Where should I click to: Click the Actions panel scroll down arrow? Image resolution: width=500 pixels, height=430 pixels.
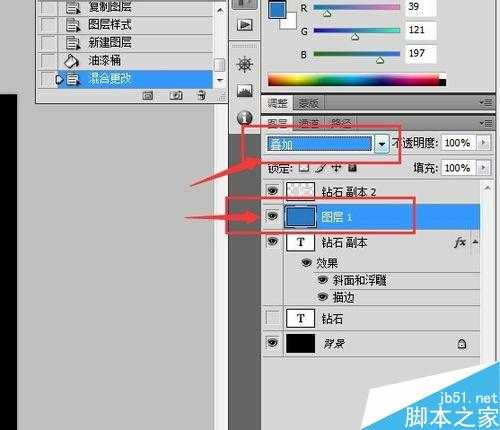(220, 80)
